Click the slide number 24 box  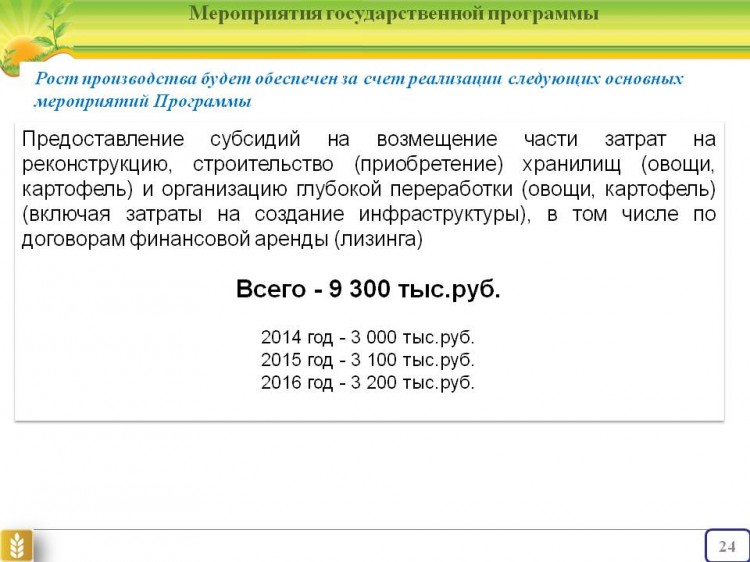click(x=727, y=546)
